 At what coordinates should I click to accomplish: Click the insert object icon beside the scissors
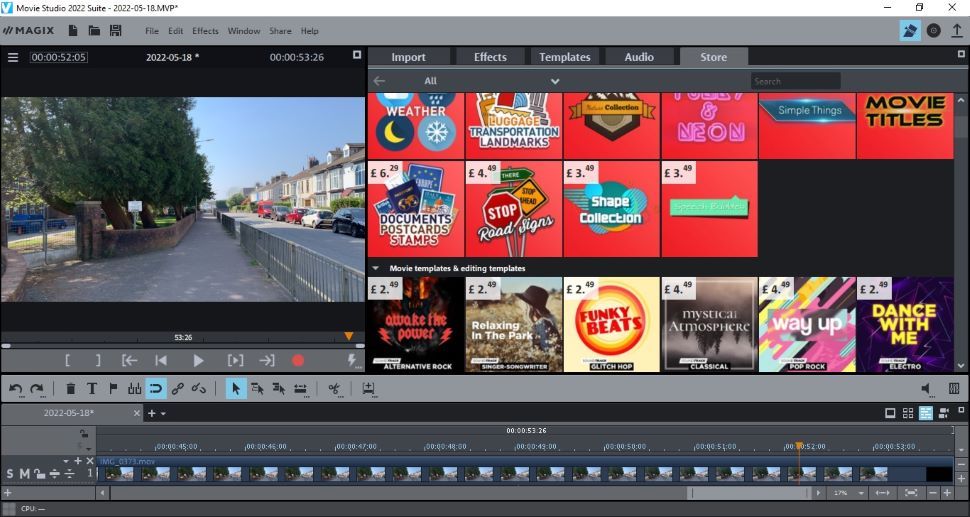tap(368, 389)
